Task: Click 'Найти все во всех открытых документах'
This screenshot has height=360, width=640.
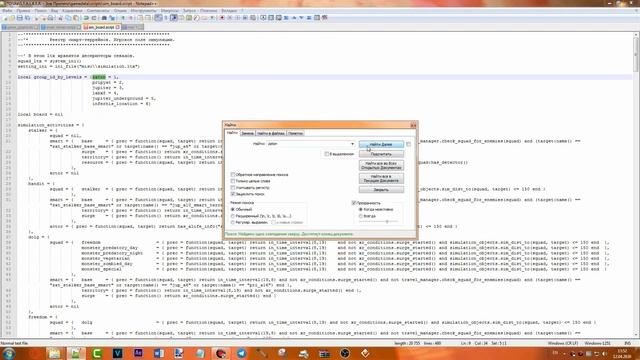Action: [x=381, y=165]
